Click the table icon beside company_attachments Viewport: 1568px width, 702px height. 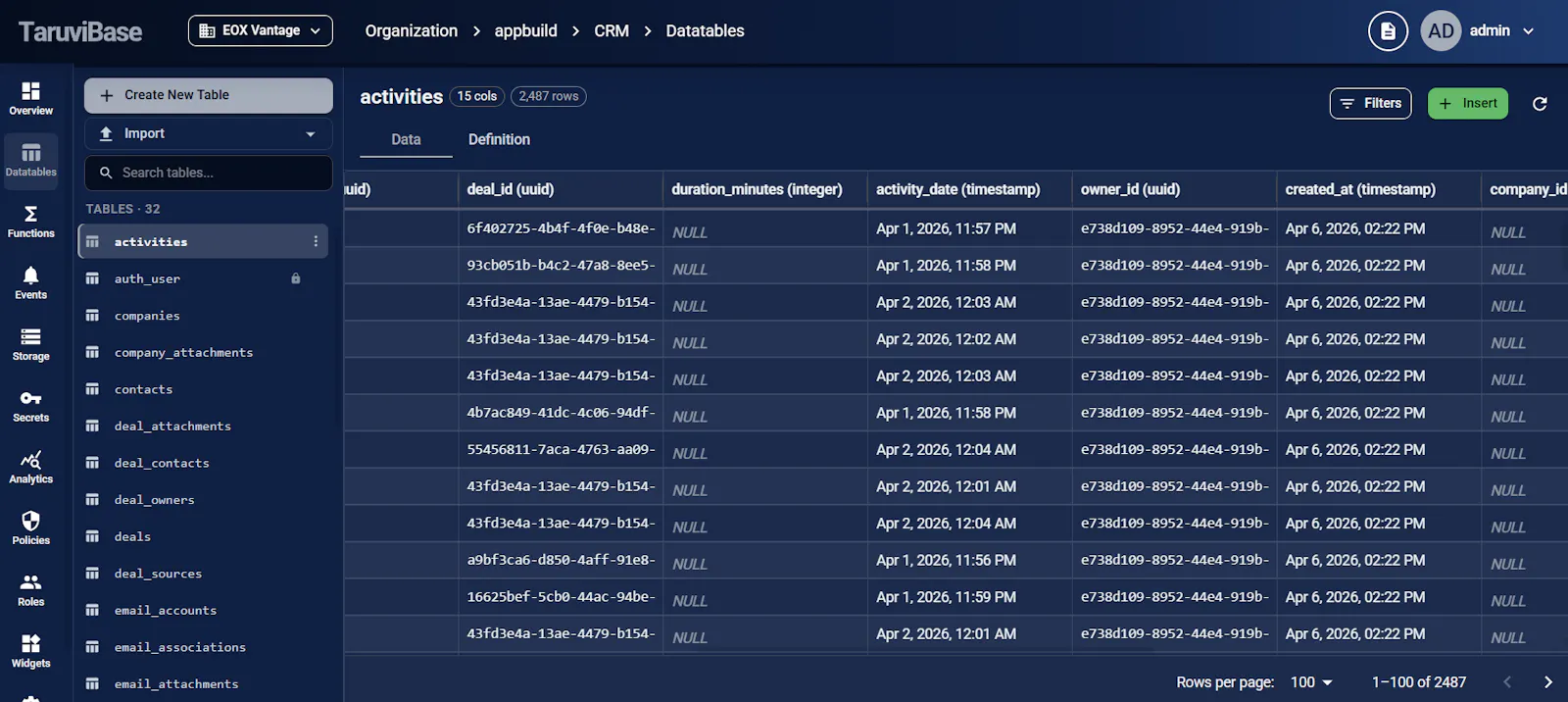[x=92, y=352]
